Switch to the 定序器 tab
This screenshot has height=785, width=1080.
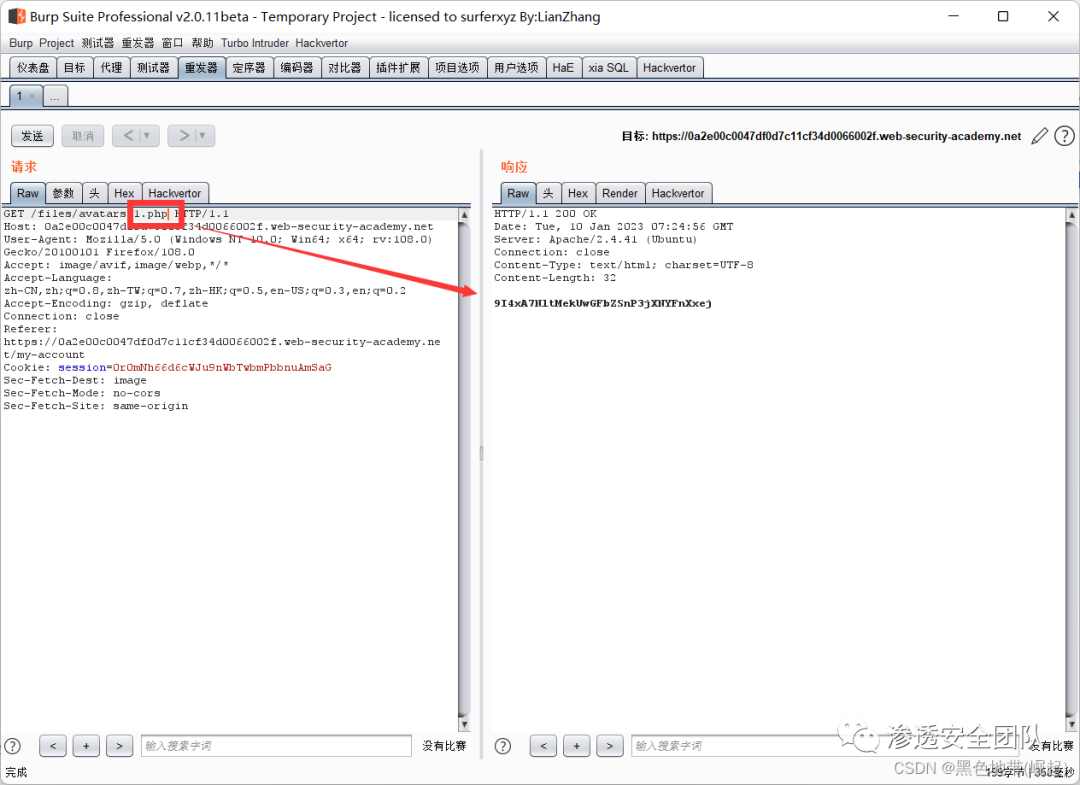[x=249, y=67]
